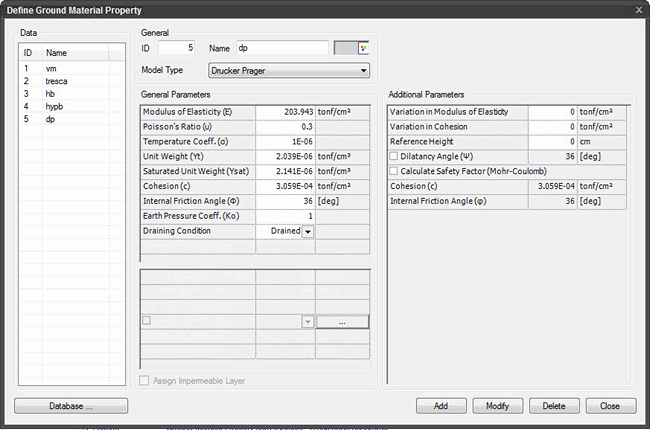Screen dimensions: 650x430
Task: Tick the checkbox in the lower parameter table
Action: pos(147,321)
